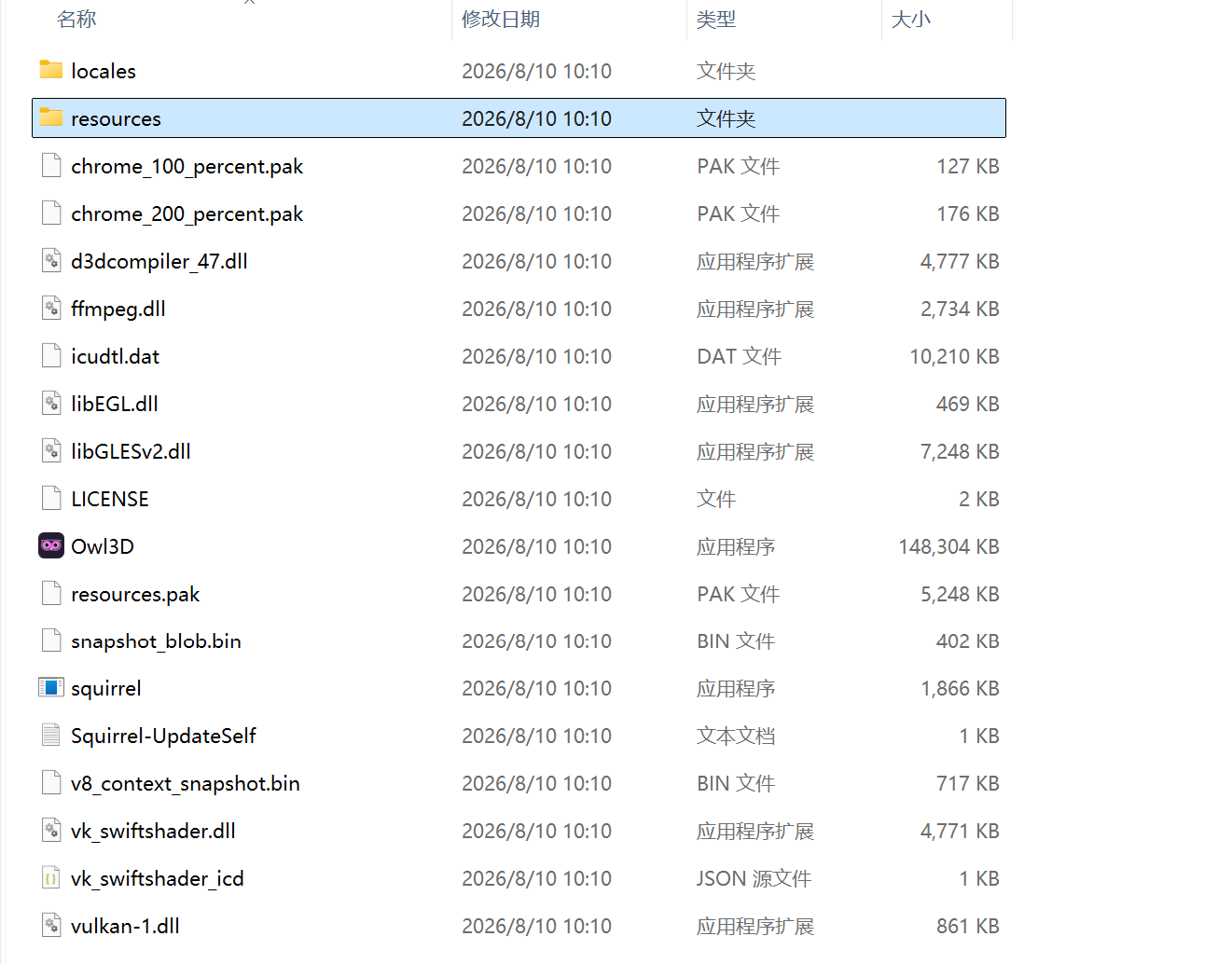Click the 2 KB size of LICENSE
The image size is (1232, 964).
(979, 499)
